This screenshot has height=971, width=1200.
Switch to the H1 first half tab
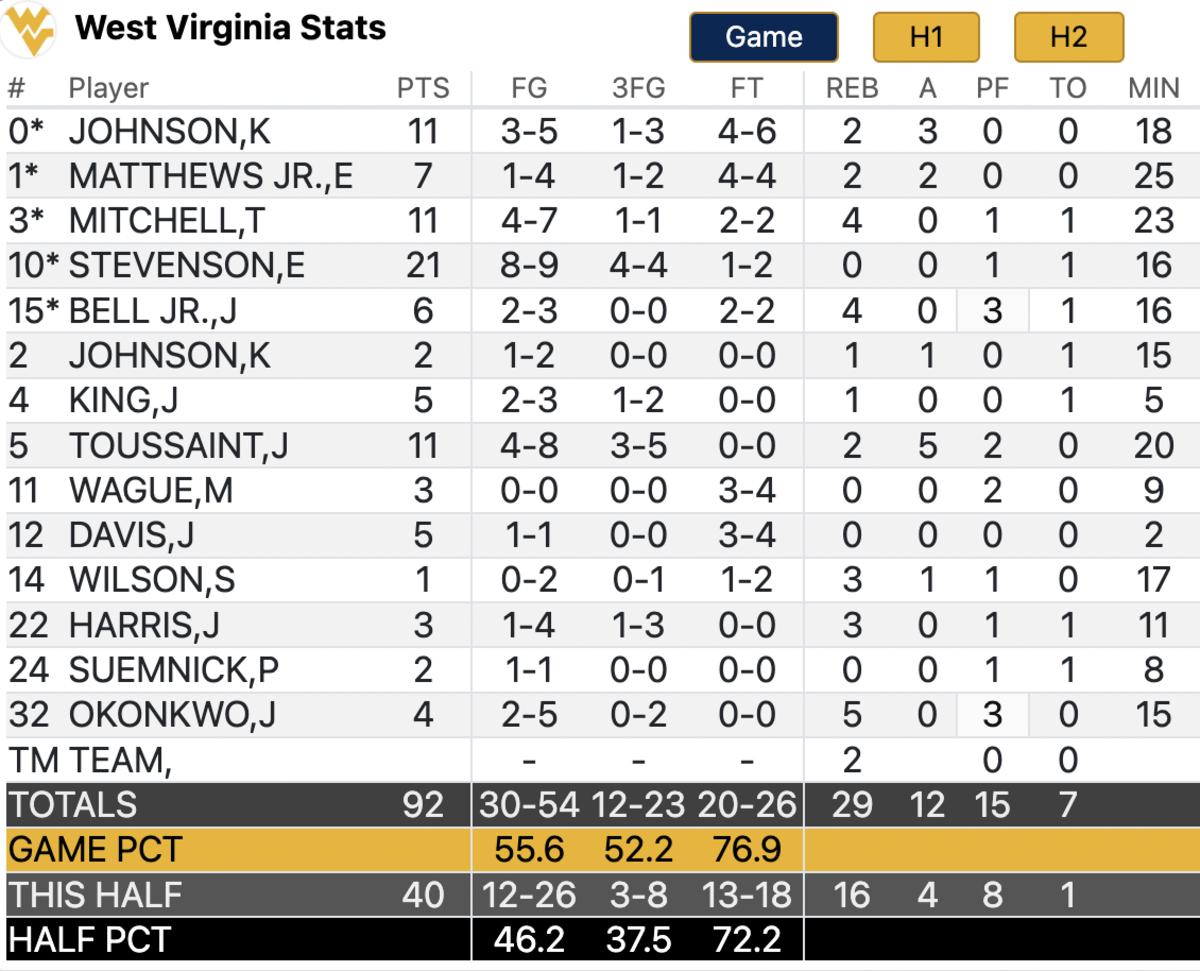[x=926, y=37]
